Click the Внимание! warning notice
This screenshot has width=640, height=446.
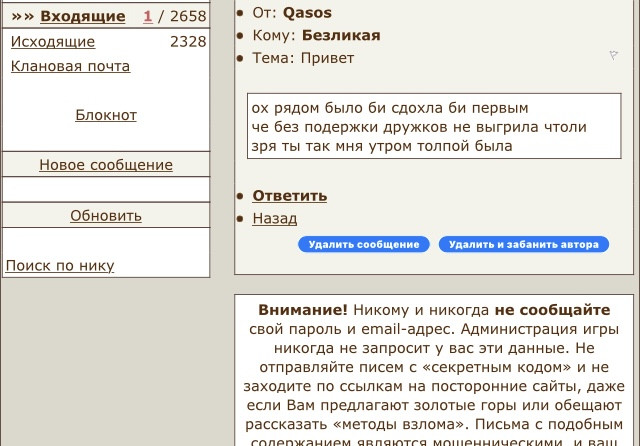[x=303, y=310]
